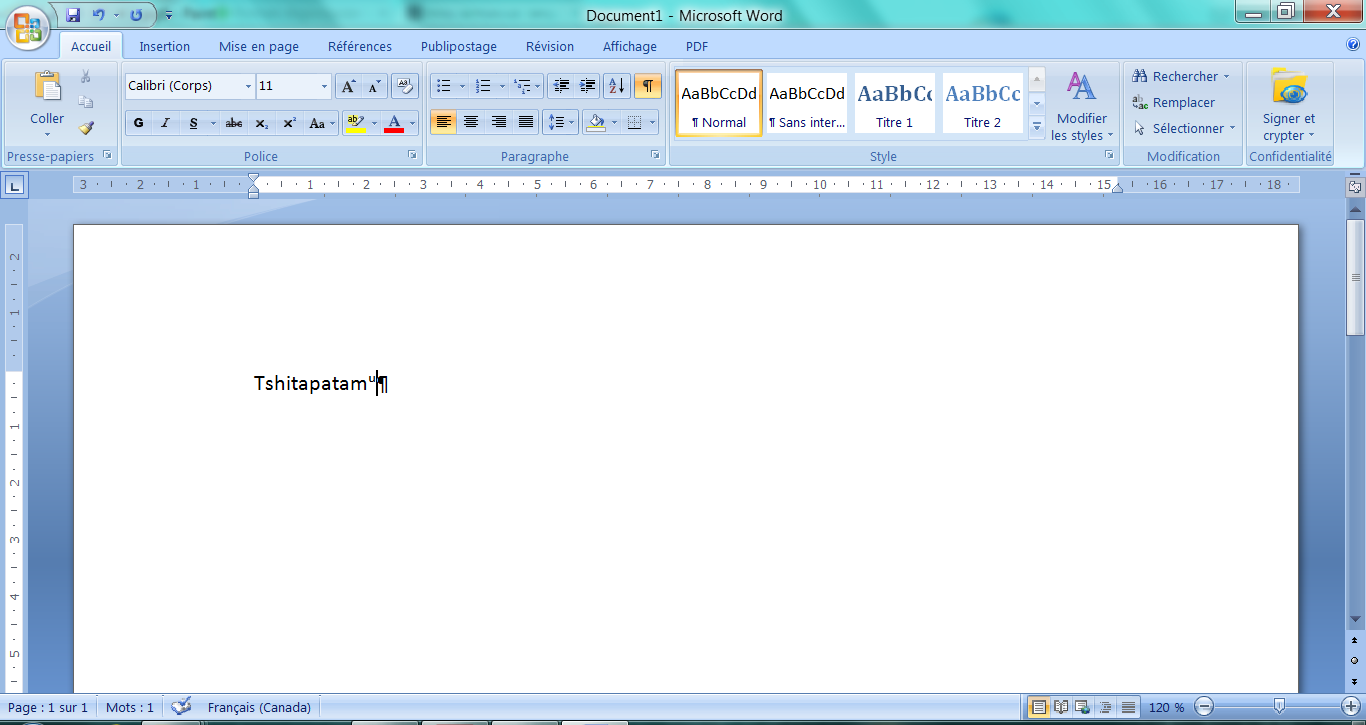Increase font size with grow font icon
Screen dimensions: 1366x725
[x=347, y=86]
